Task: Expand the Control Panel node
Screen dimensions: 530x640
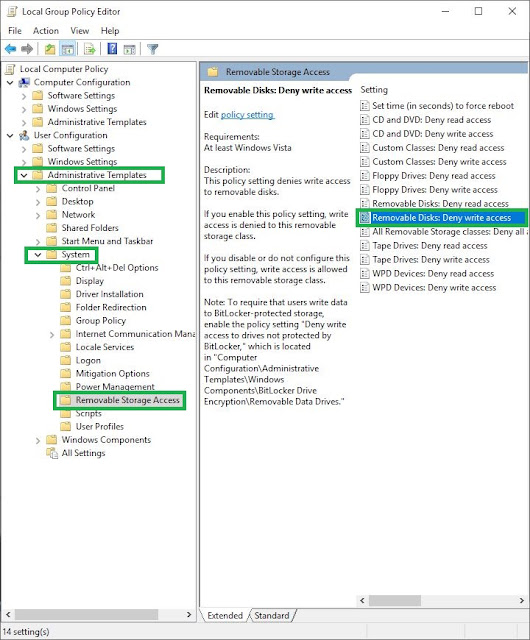Action: [x=38, y=189]
